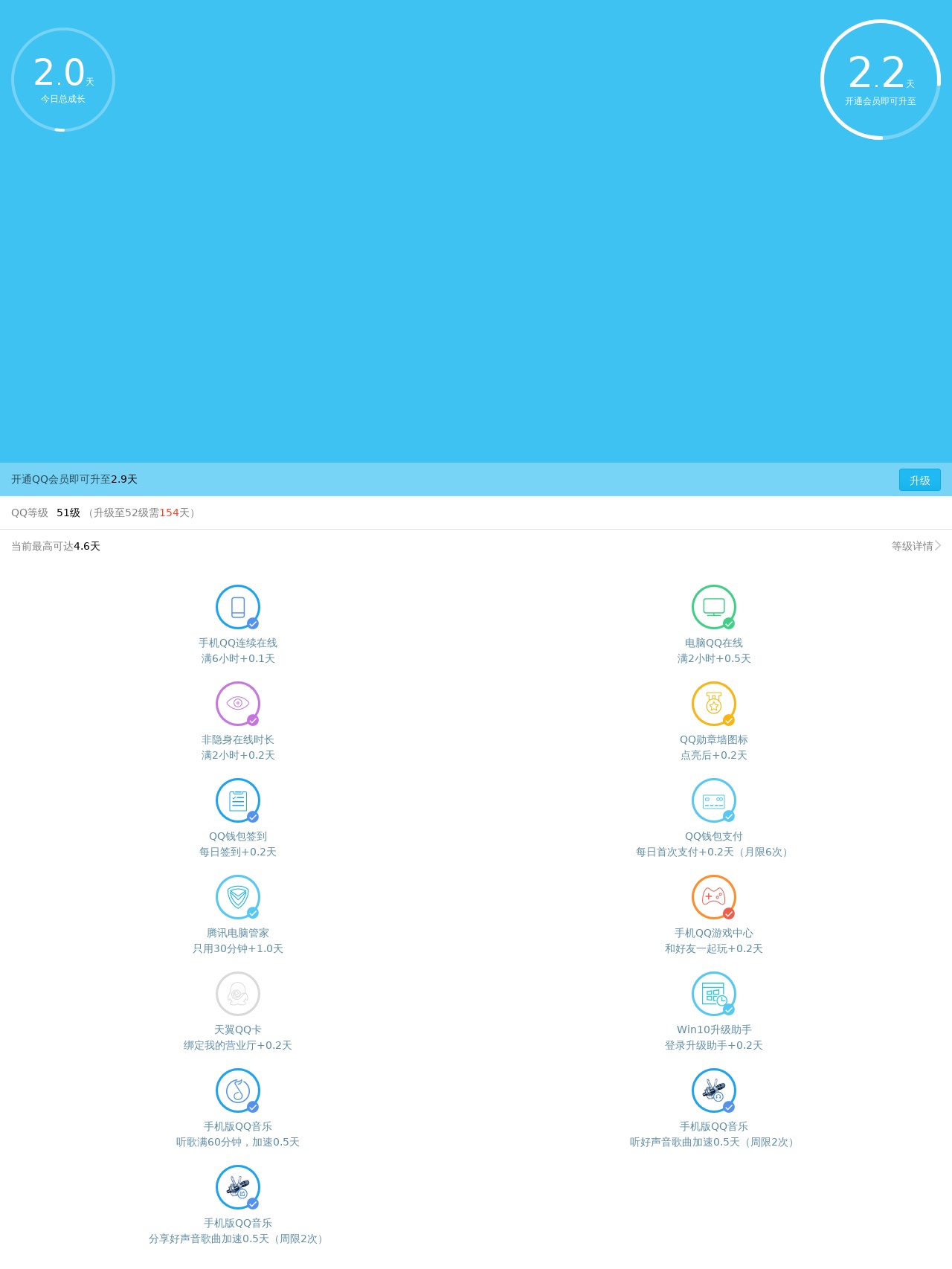
Task: Click the label 非隐身在线时长
Action: (x=238, y=739)
